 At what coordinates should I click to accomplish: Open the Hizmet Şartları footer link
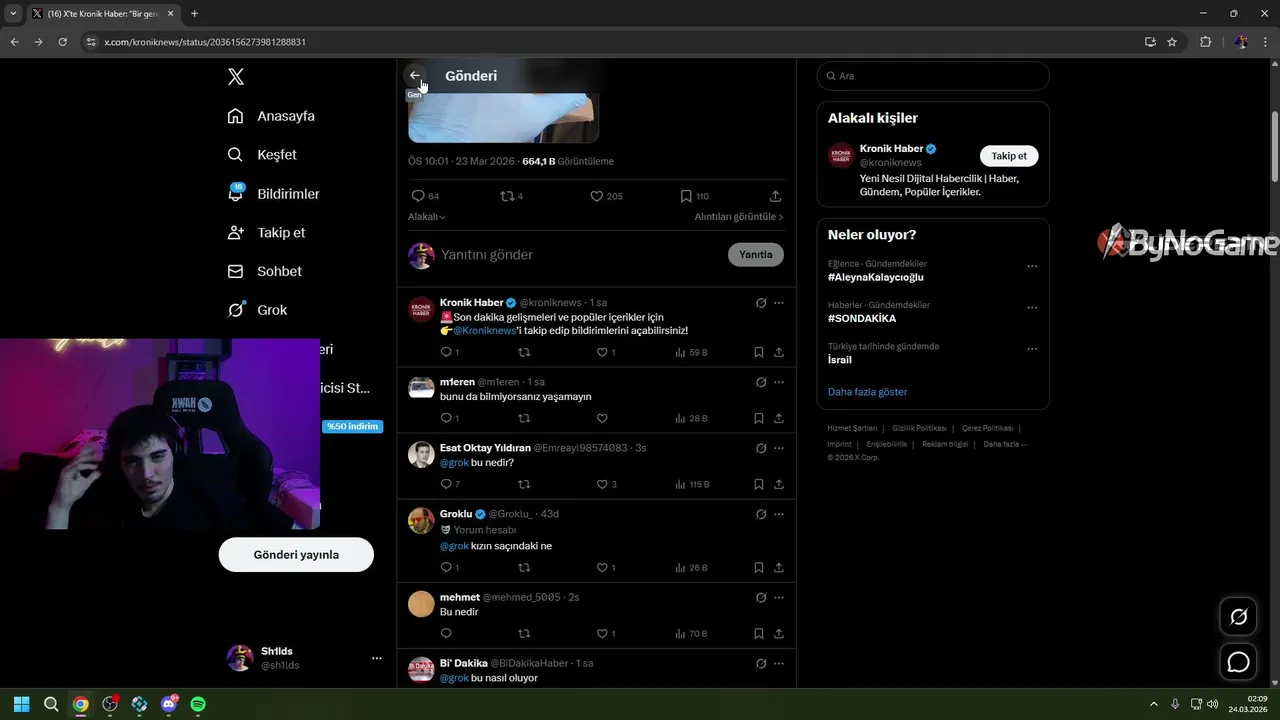(x=852, y=428)
